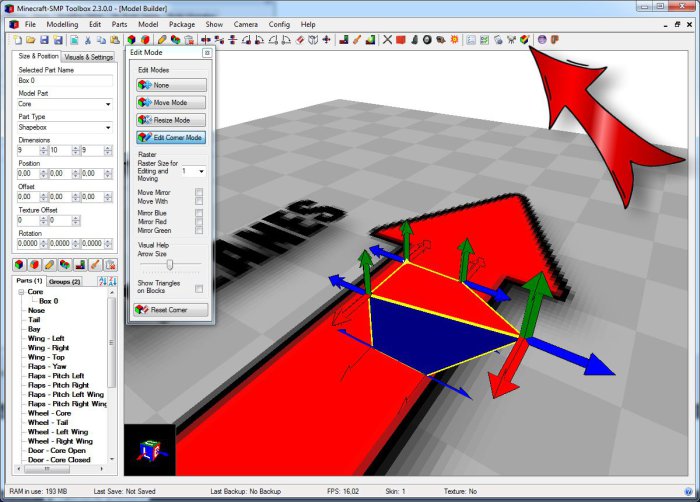Screen dimensions: 700x502
Task: Sort parts ascending A to Z
Action: [x=103, y=281]
